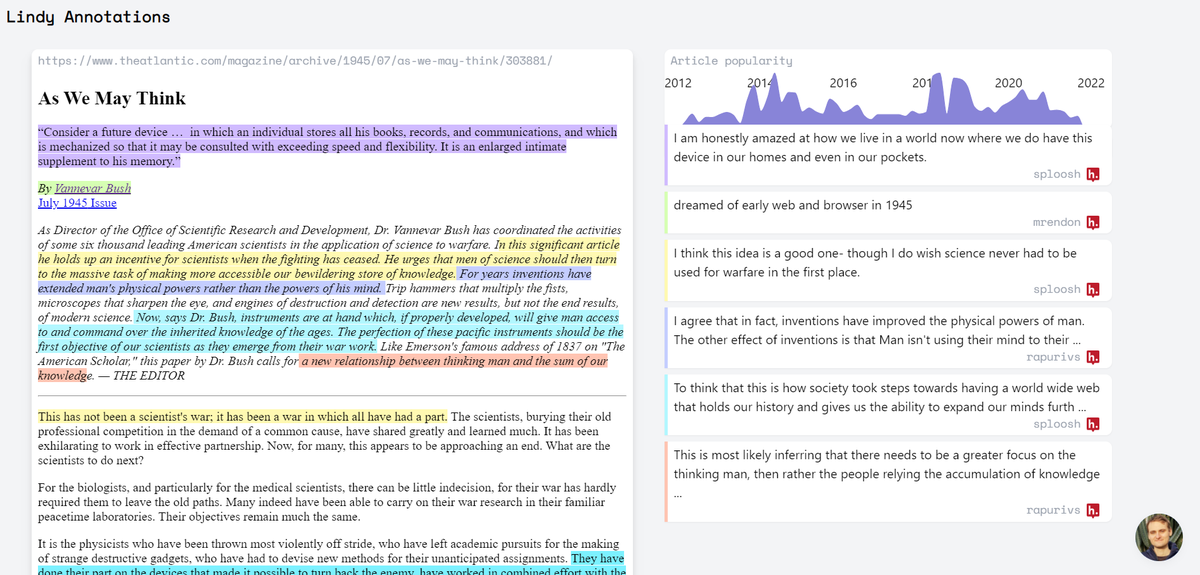
Task: Click username rapurivs on thinking man annotation
Action: tap(1053, 510)
